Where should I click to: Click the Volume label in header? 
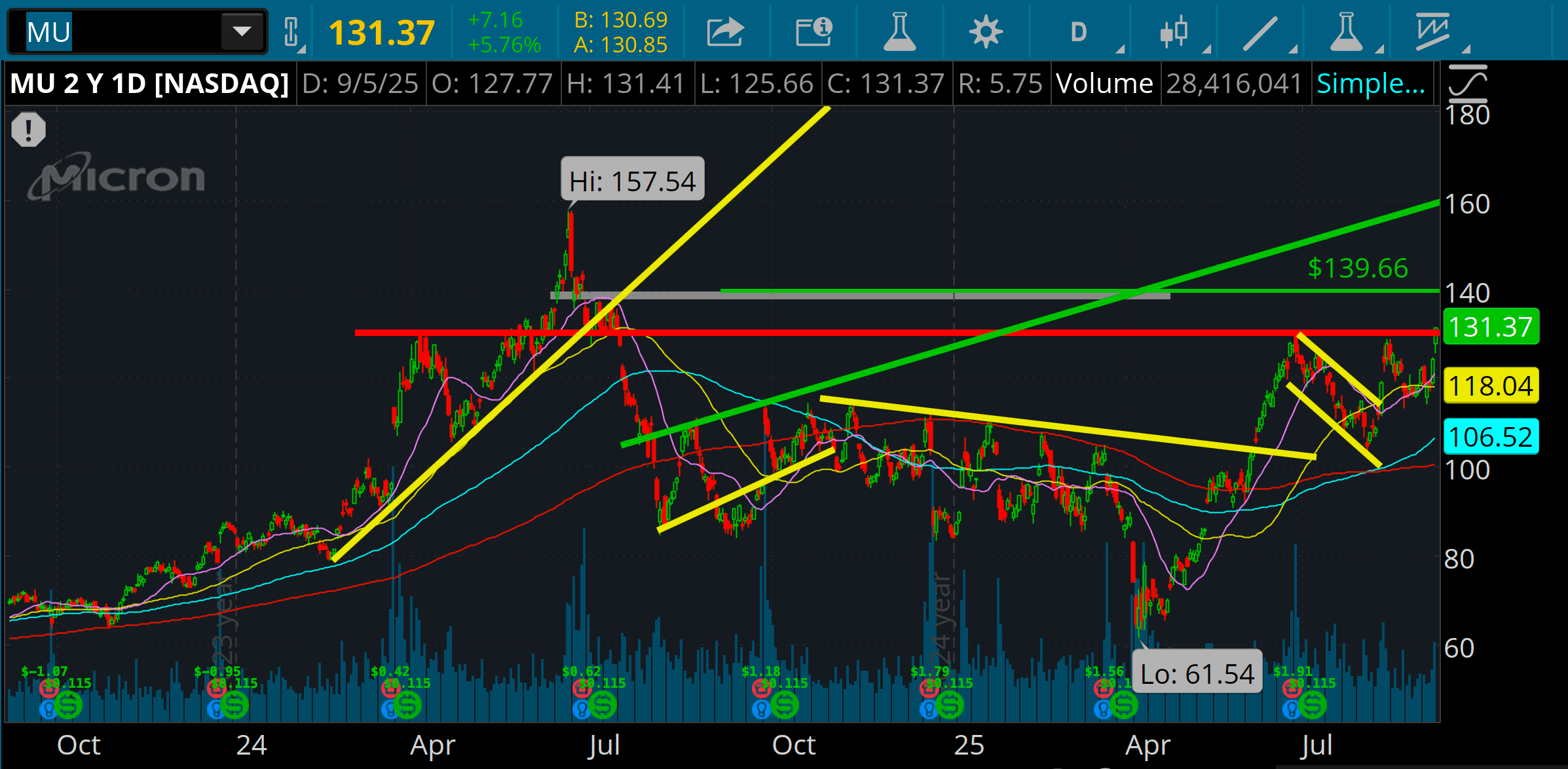coord(1104,84)
